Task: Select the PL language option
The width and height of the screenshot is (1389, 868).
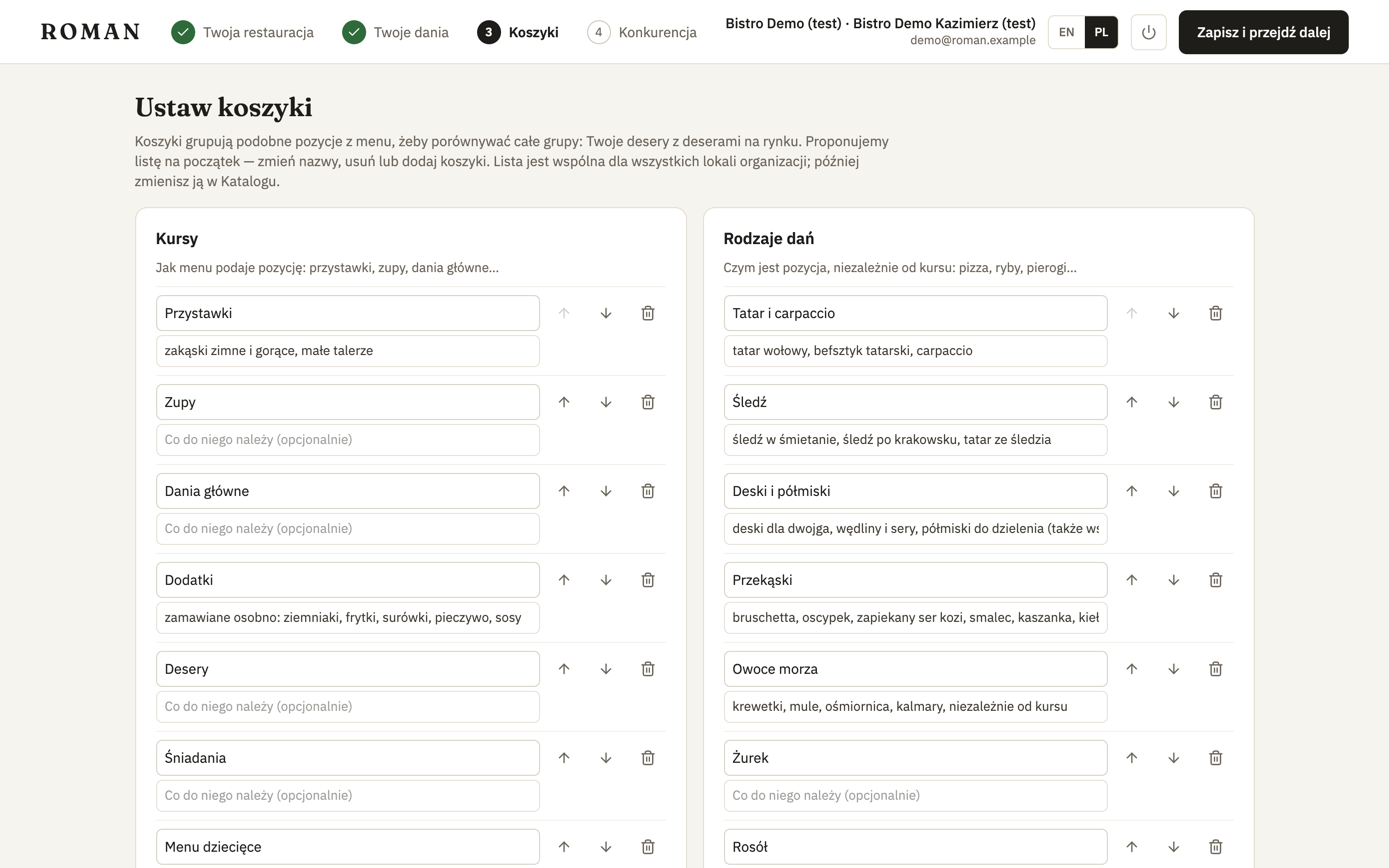Action: [x=1101, y=32]
